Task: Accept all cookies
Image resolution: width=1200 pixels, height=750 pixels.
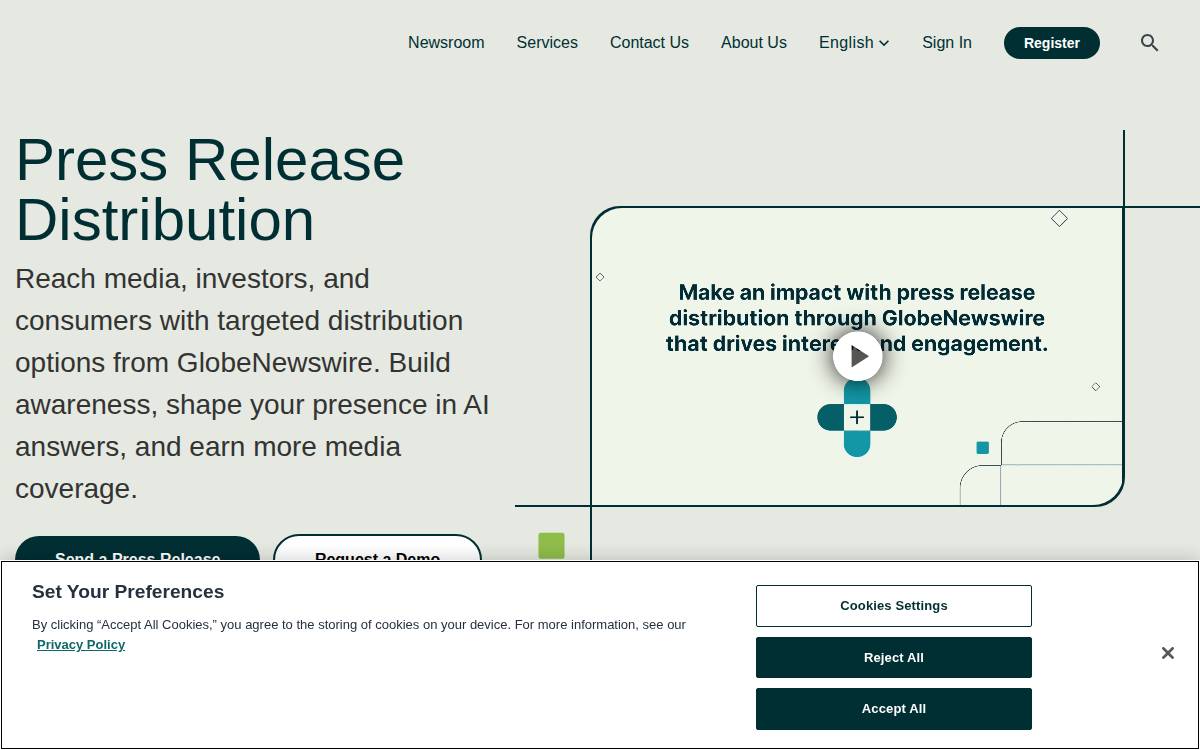Action: (894, 709)
